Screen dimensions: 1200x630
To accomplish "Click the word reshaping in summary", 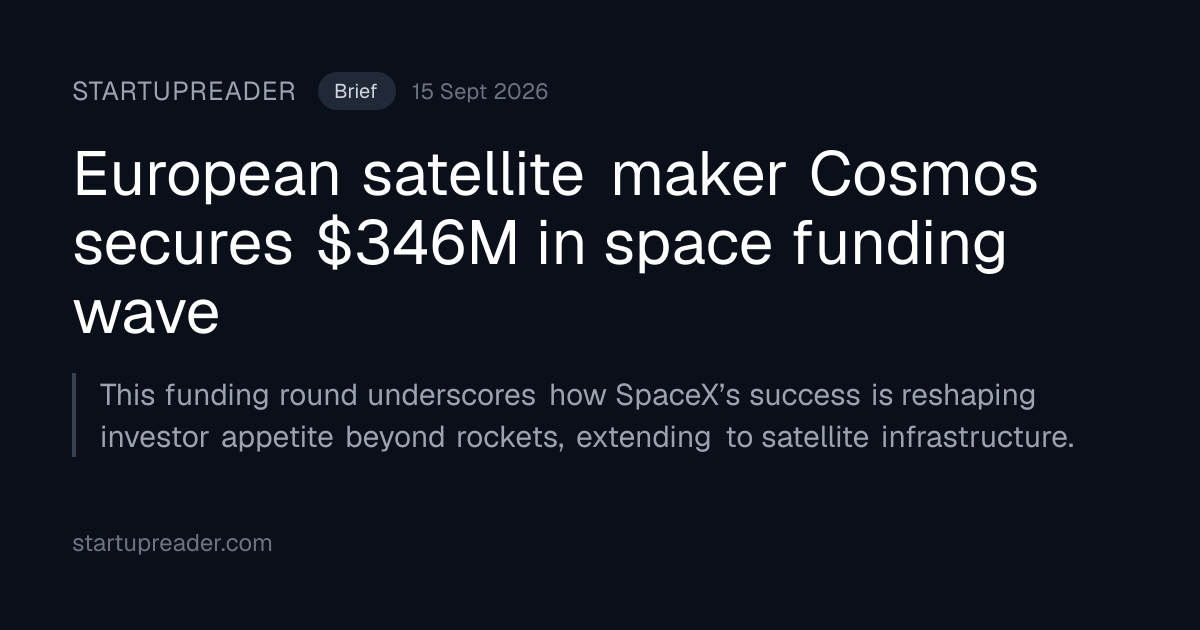I will [x=968, y=397].
